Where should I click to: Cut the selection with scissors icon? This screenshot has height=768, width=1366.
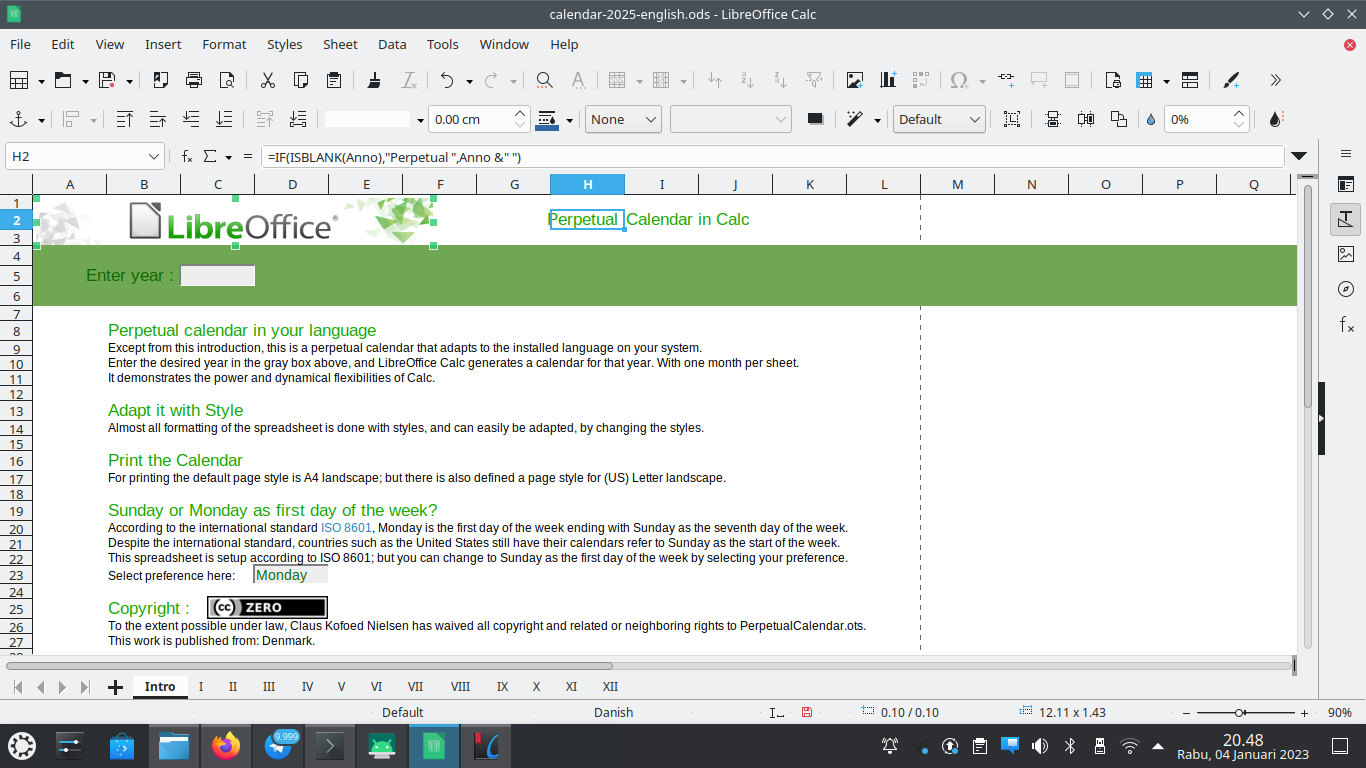click(268, 80)
